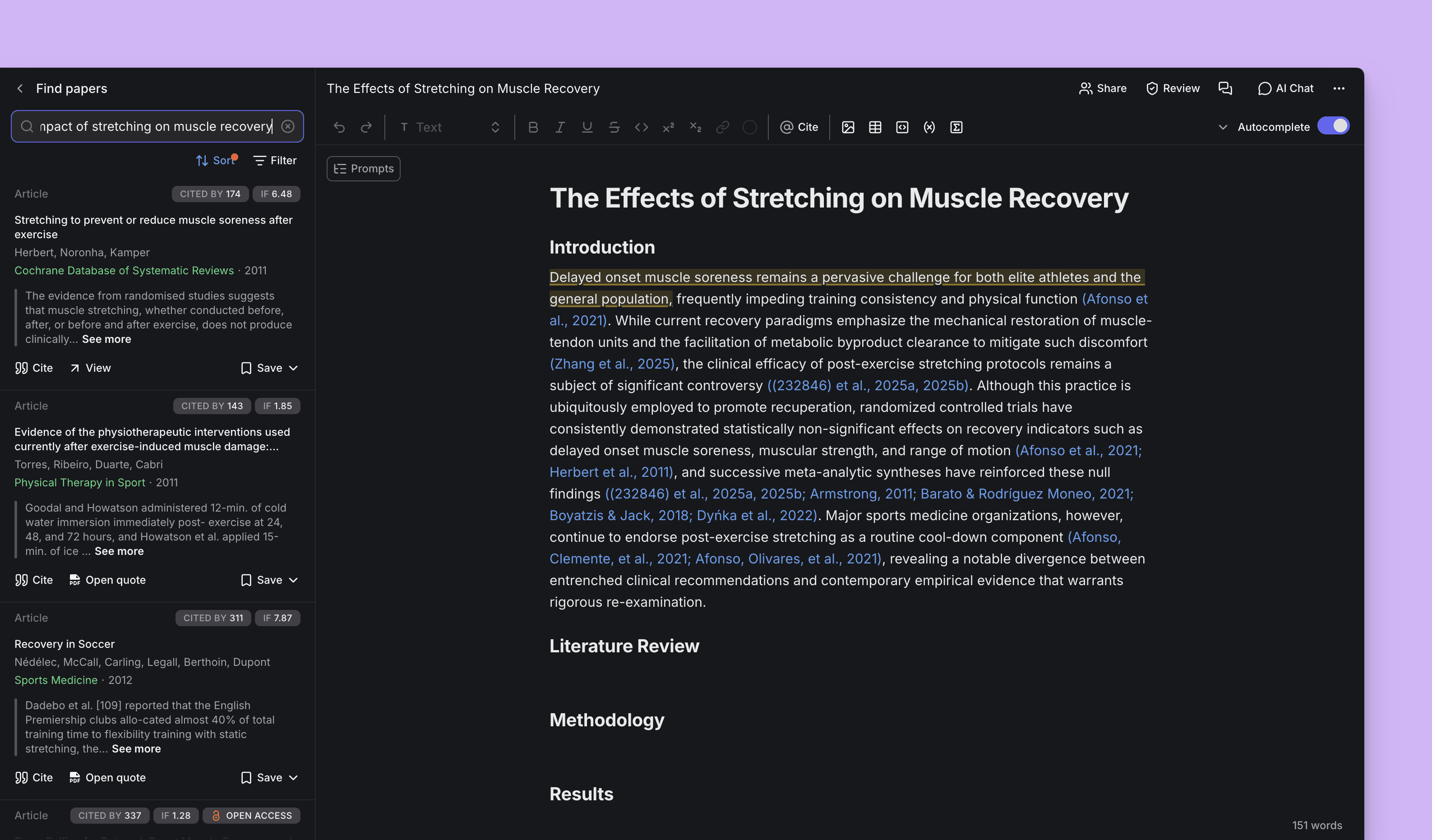Open the Prompts panel
Image resolution: width=1432 pixels, height=840 pixels.
pos(364,169)
